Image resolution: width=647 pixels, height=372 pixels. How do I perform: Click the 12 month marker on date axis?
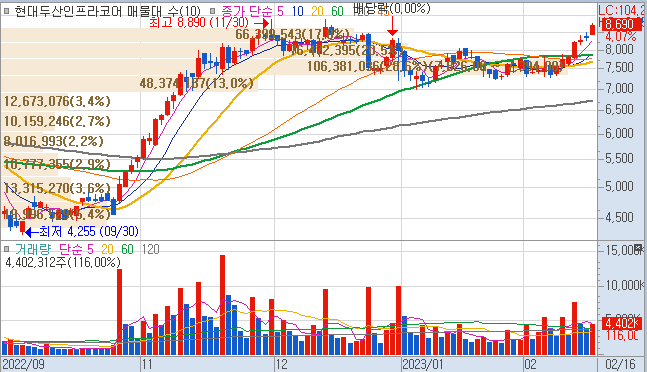tap(282, 365)
